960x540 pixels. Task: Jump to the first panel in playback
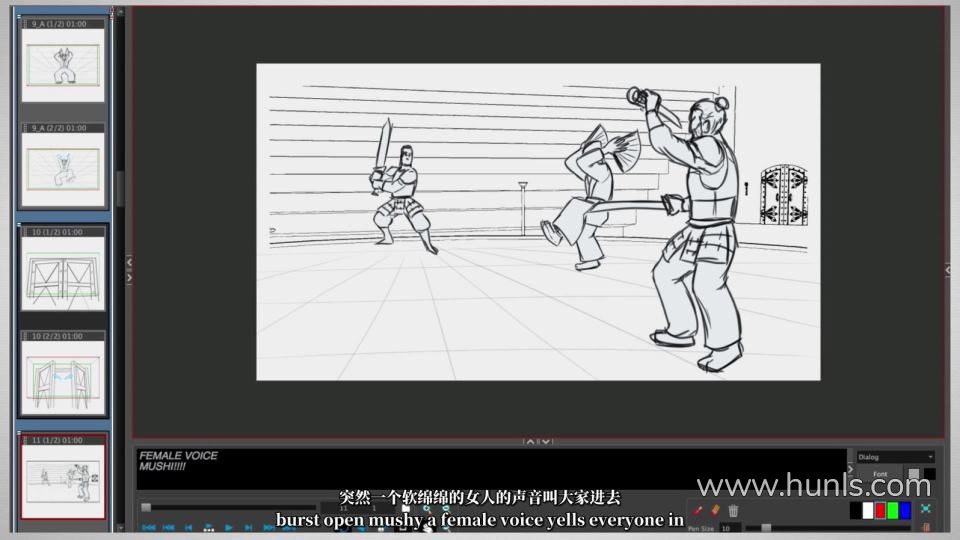pyautogui.click(x=148, y=528)
